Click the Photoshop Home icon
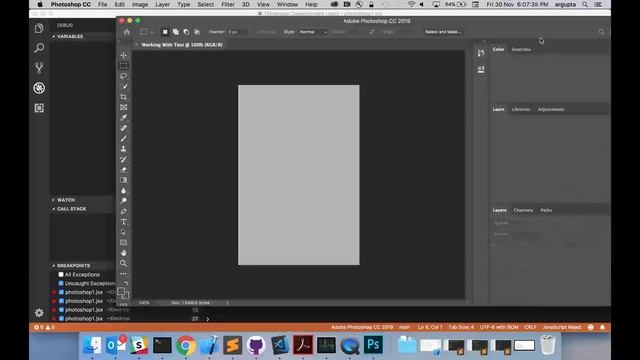Viewport: 640px width, 360px height. pyautogui.click(x=127, y=32)
